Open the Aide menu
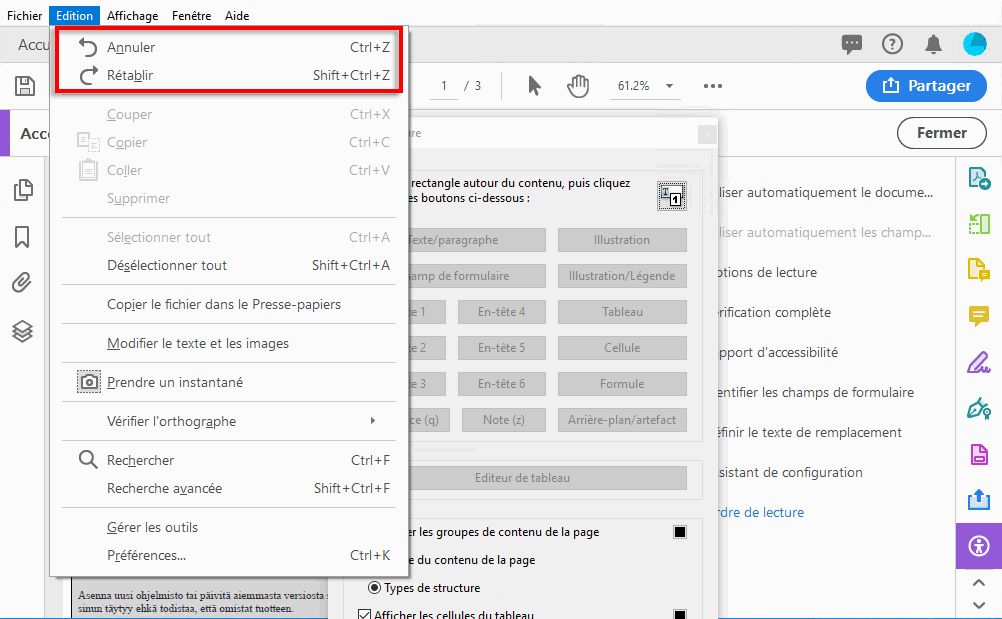The height and width of the screenshot is (619, 1002). [x=236, y=15]
